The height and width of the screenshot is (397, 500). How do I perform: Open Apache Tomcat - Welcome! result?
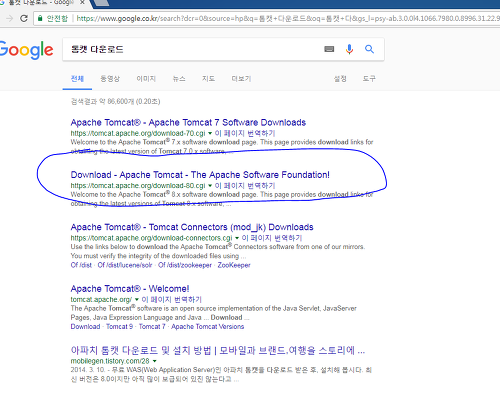[130, 289]
